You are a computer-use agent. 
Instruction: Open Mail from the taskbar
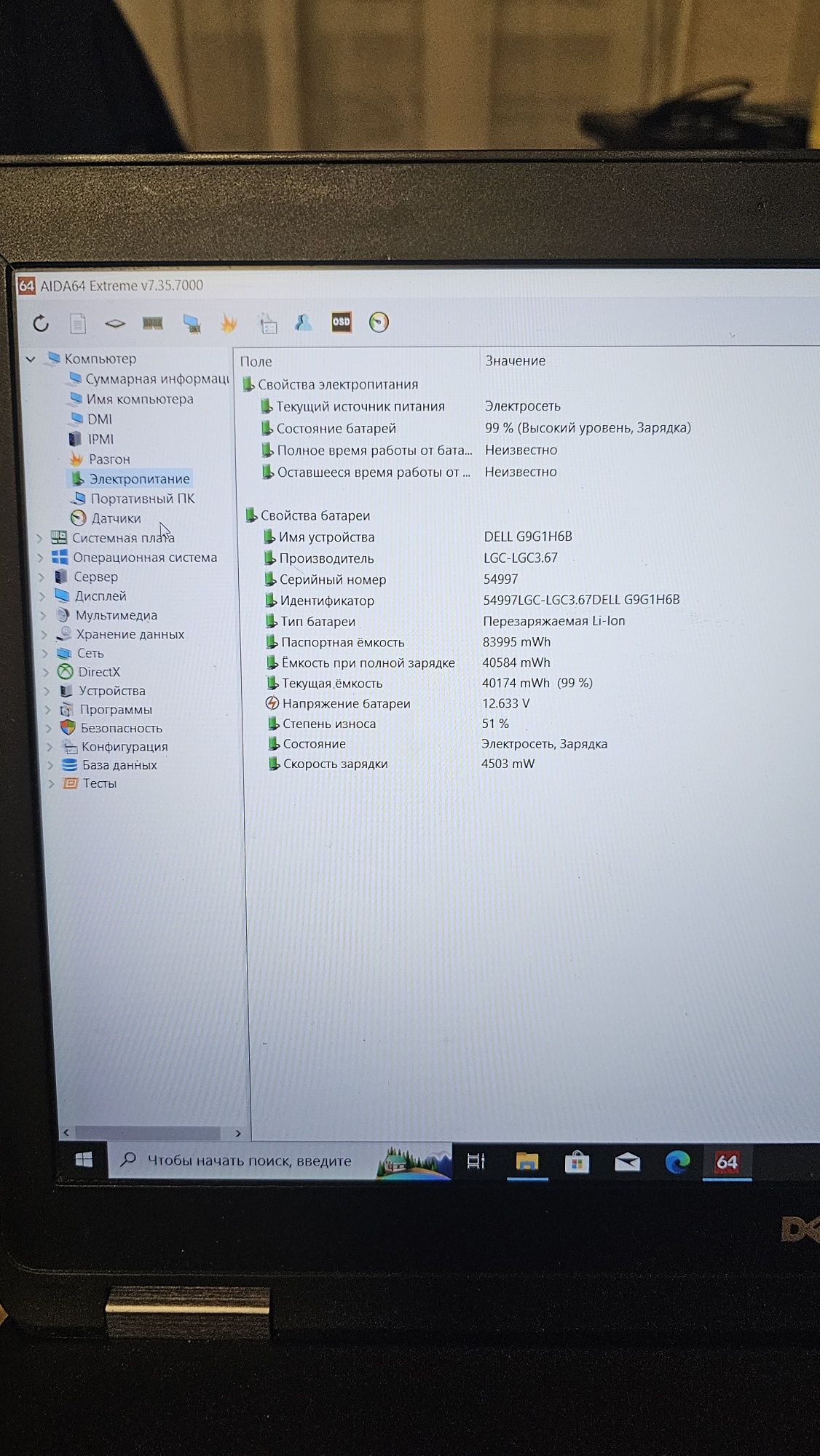(627, 1163)
